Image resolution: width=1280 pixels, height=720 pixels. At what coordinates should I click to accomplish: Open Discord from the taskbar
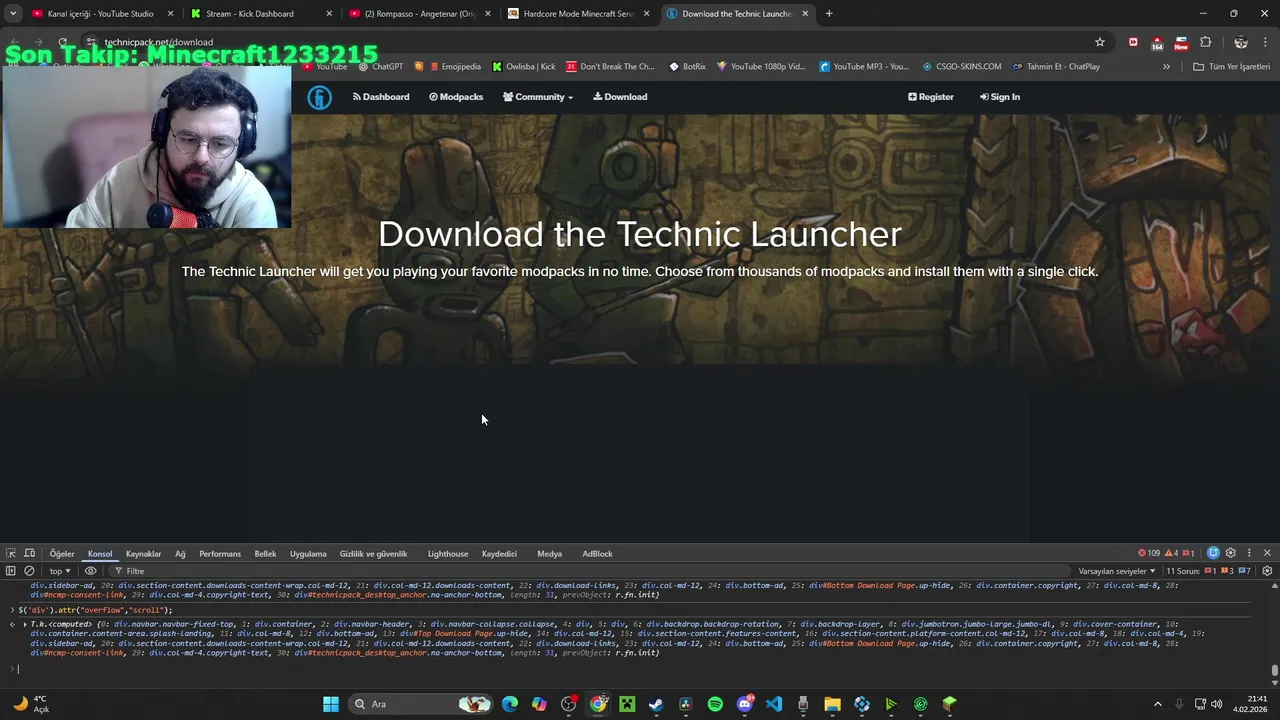[745, 704]
